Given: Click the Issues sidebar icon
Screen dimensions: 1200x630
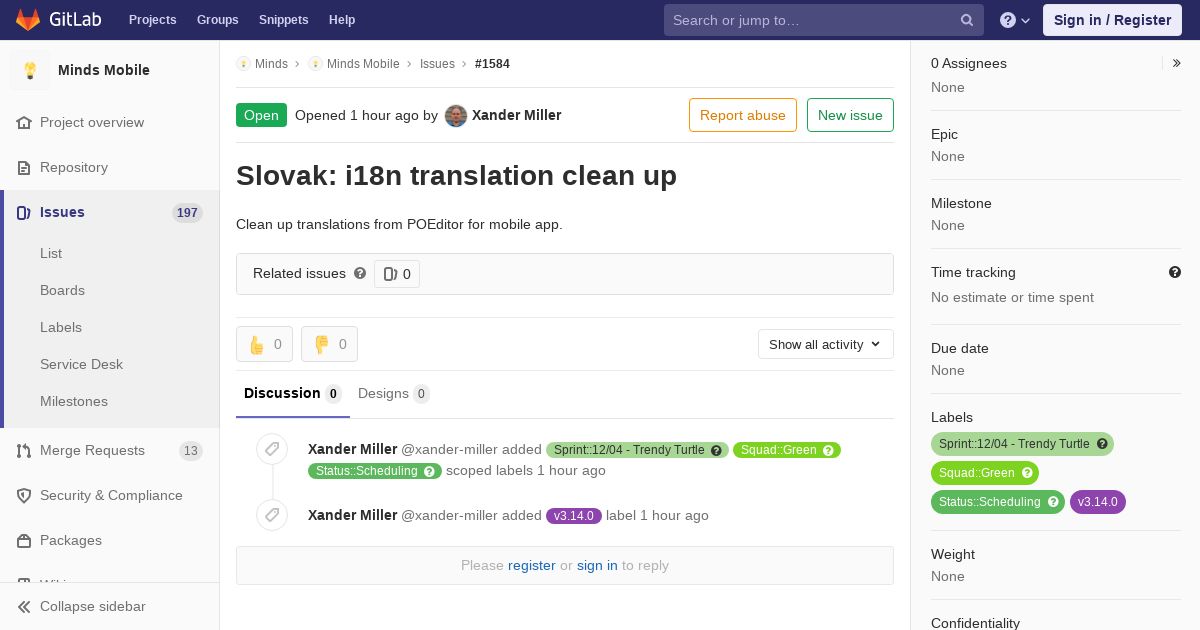Looking at the screenshot, I should tap(24, 212).
